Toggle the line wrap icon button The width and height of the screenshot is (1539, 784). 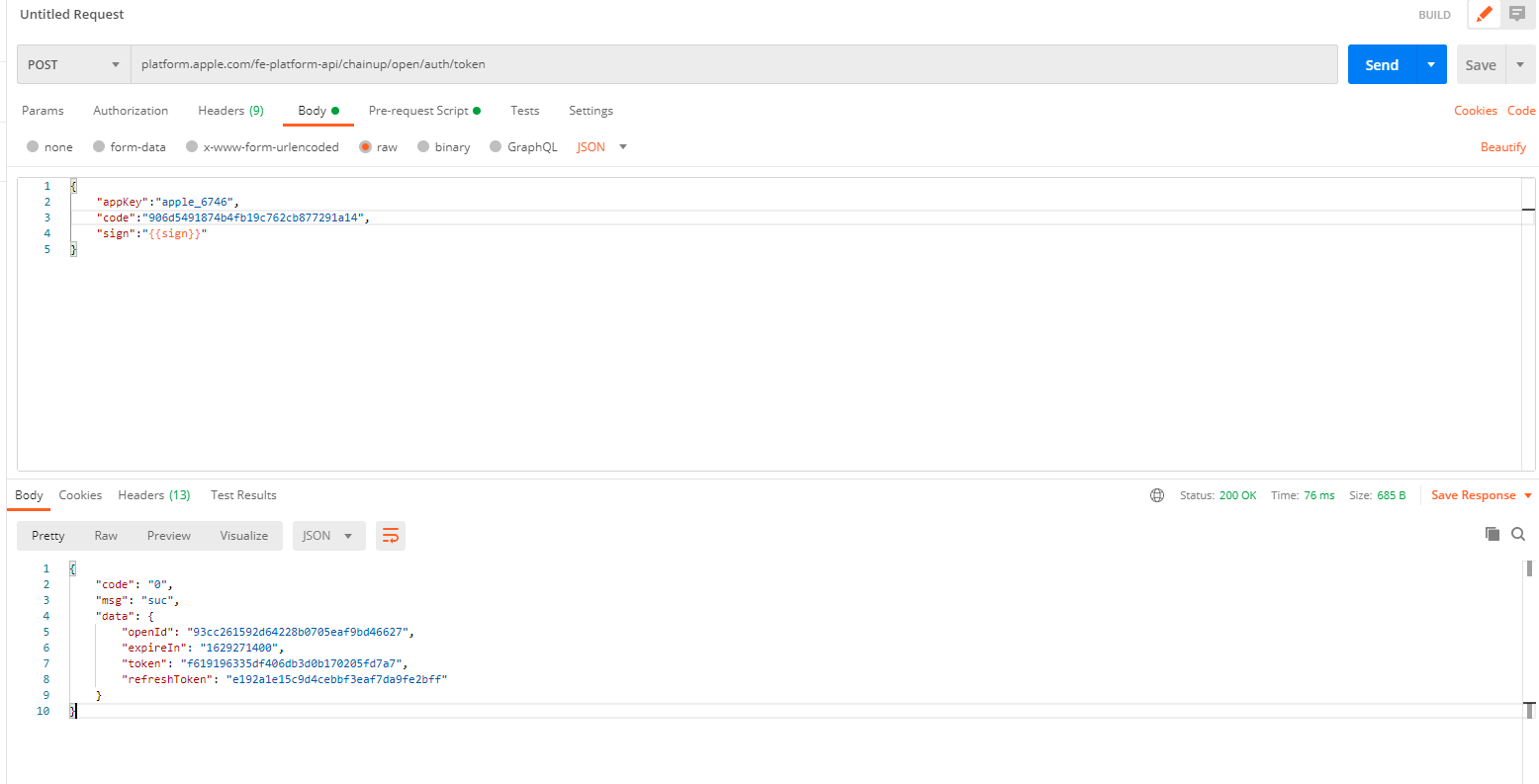click(391, 536)
